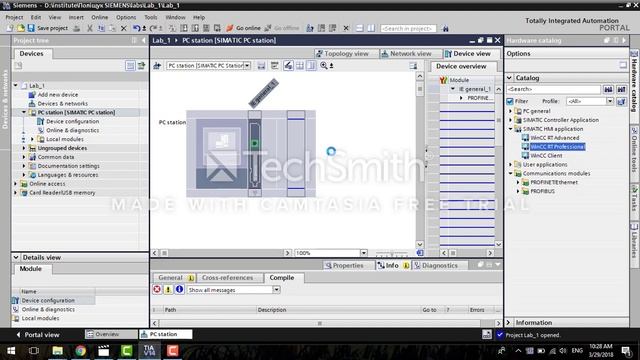Click the New project icon in toolbar
The width and height of the screenshot is (640, 360).
(x=10, y=28)
